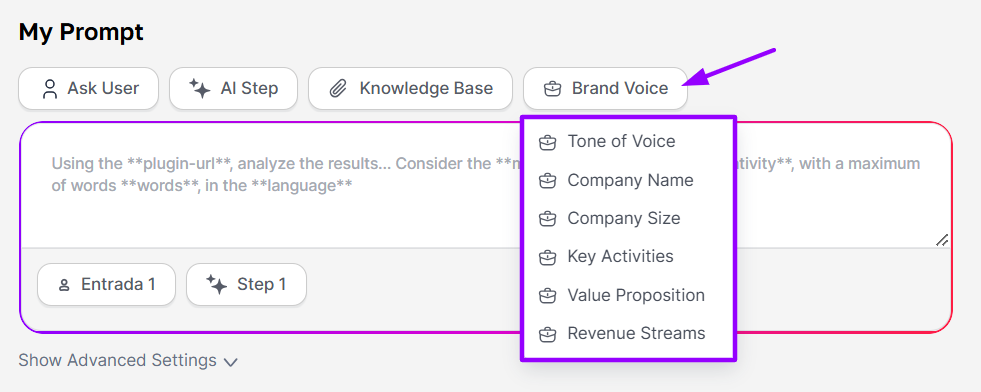Click the briefcase icon beside Revenue Streams
Image resolution: width=981 pixels, height=392 pixels.
pyautogui.click(x=547, y=334)
